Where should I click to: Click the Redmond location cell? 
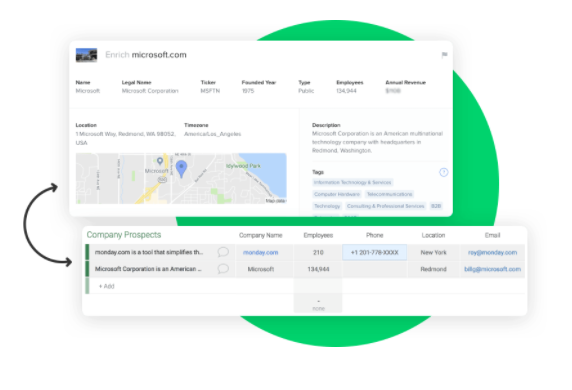433,269
